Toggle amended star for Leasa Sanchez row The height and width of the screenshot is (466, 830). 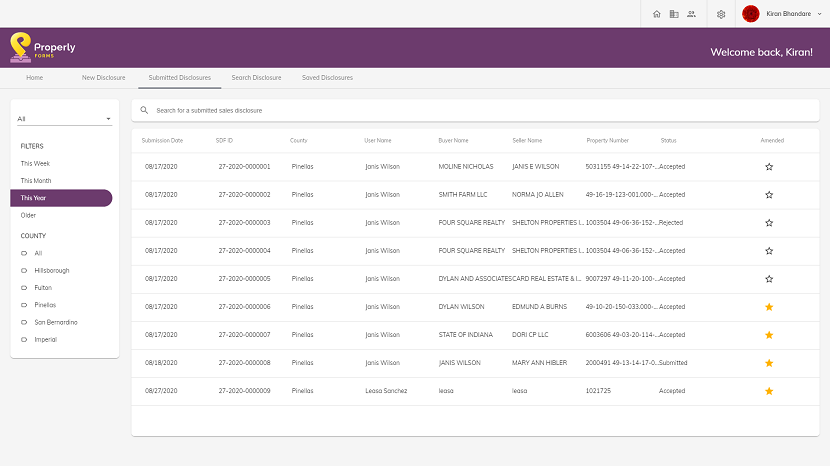(x=769, y=391)
